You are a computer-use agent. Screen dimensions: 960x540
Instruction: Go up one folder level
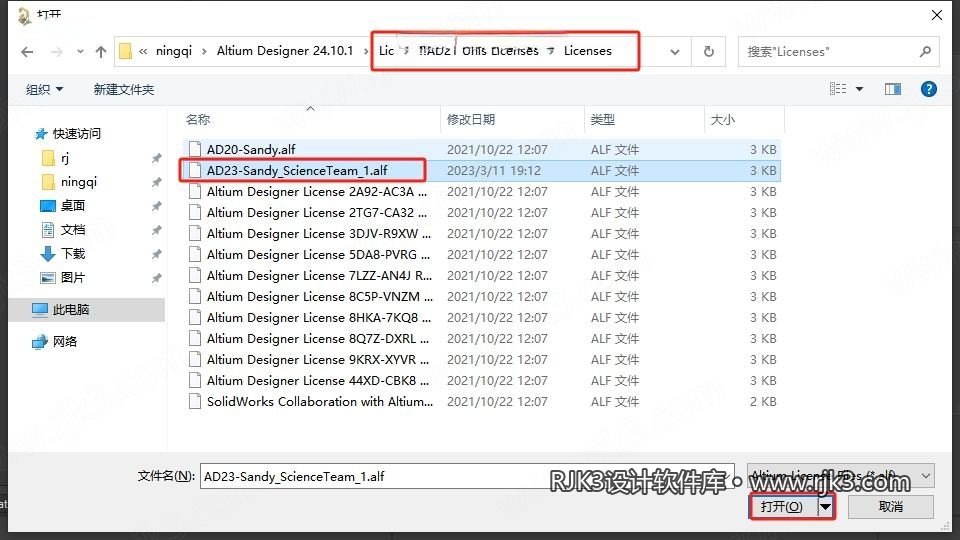click(101, 52)
